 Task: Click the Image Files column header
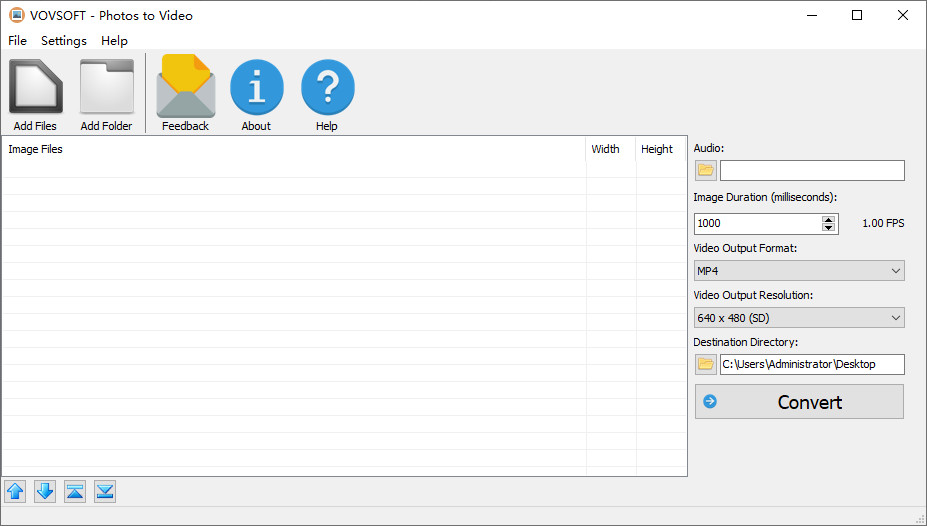pyautogui.click(x=294, y=150)
